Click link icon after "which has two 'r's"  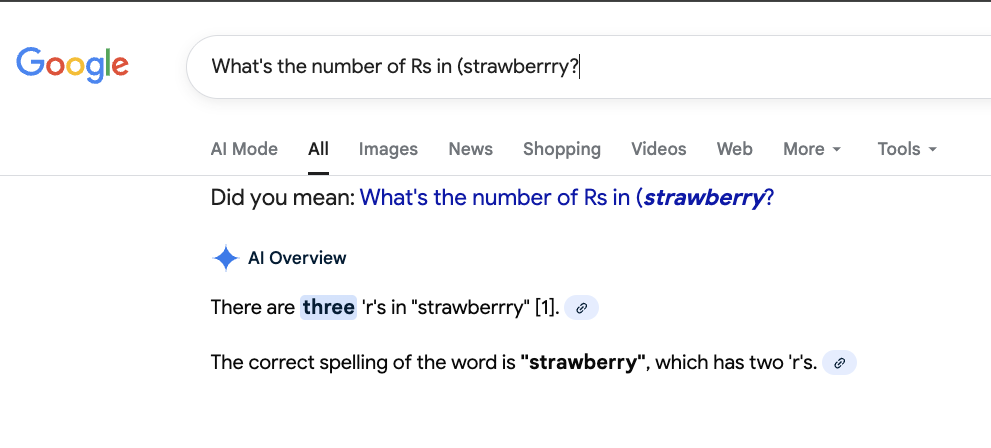(840, 362)
